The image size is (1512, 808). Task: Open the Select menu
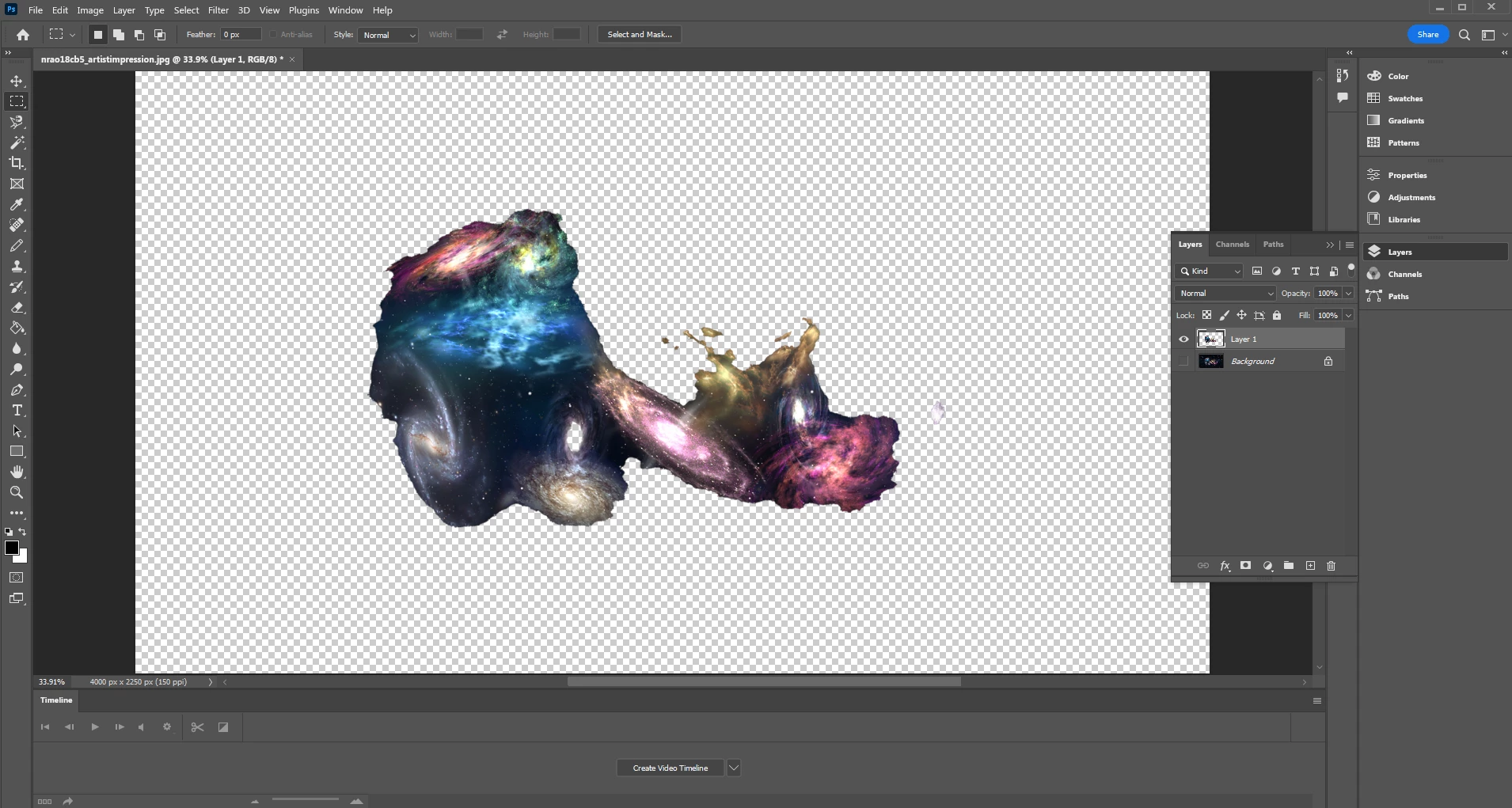click(x=187, y=10)
